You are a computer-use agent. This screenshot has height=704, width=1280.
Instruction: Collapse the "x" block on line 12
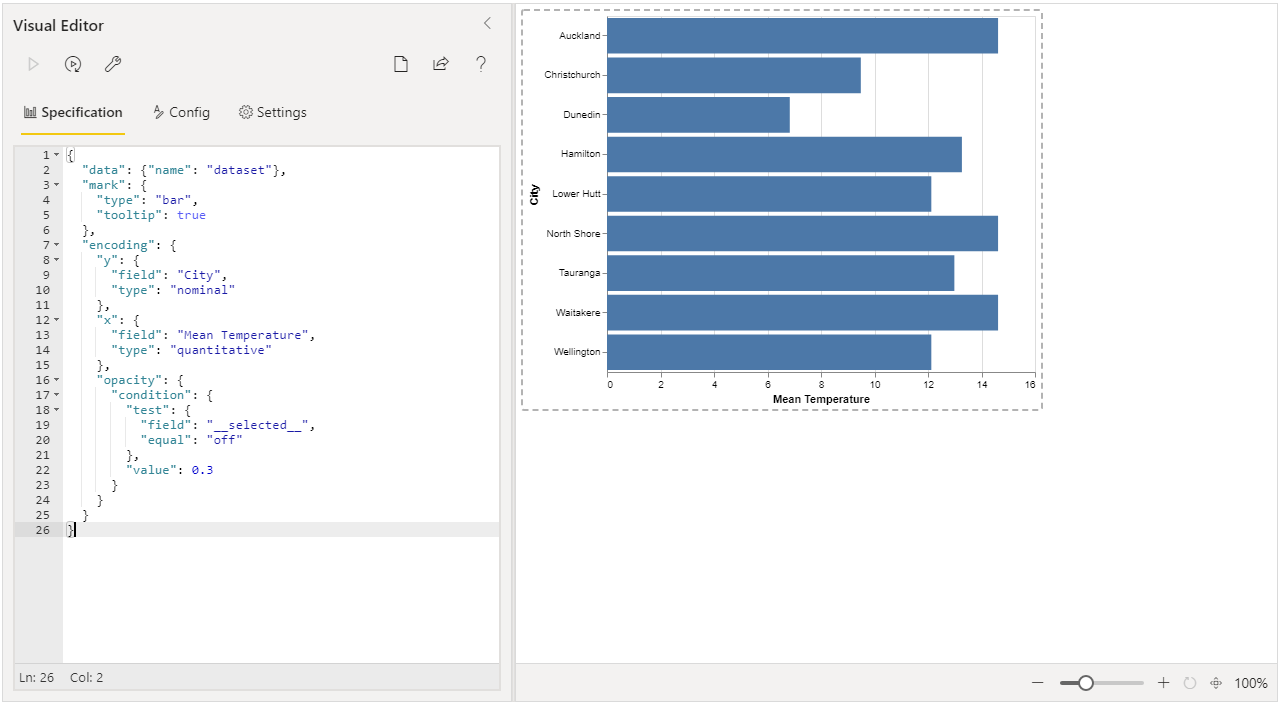pos(56,320)
